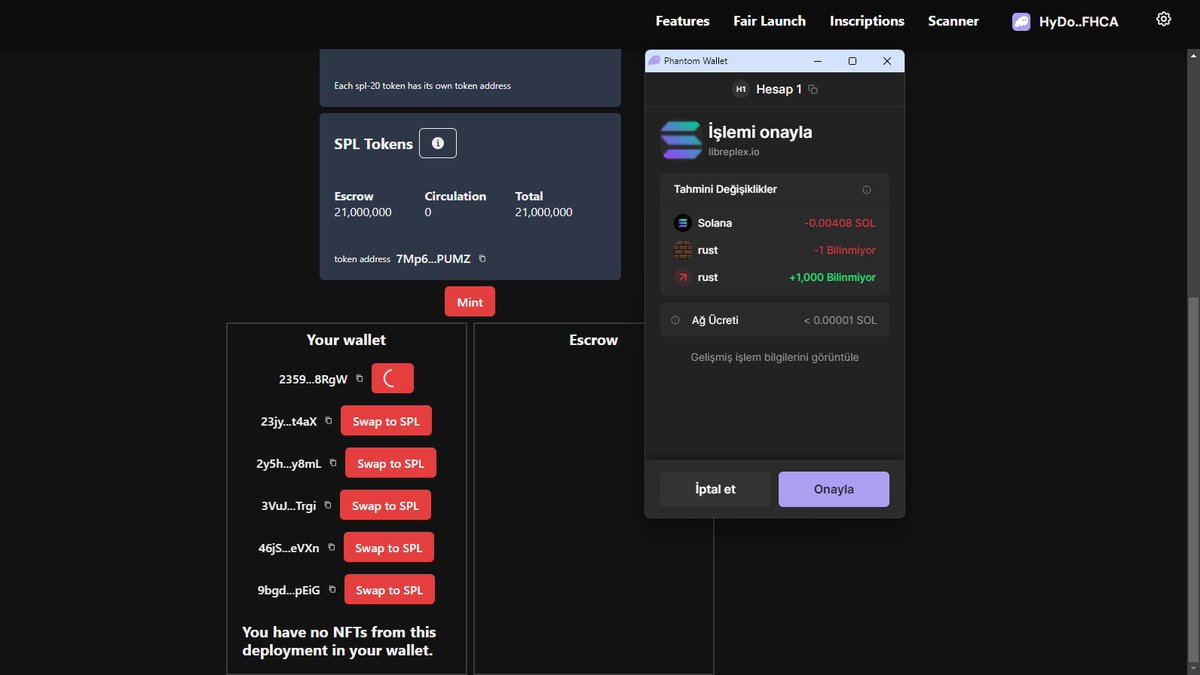Click the Escrow value 21,000,000
Image resolution: width=1200 pixels, height=675 pixels.
point(363,212)
